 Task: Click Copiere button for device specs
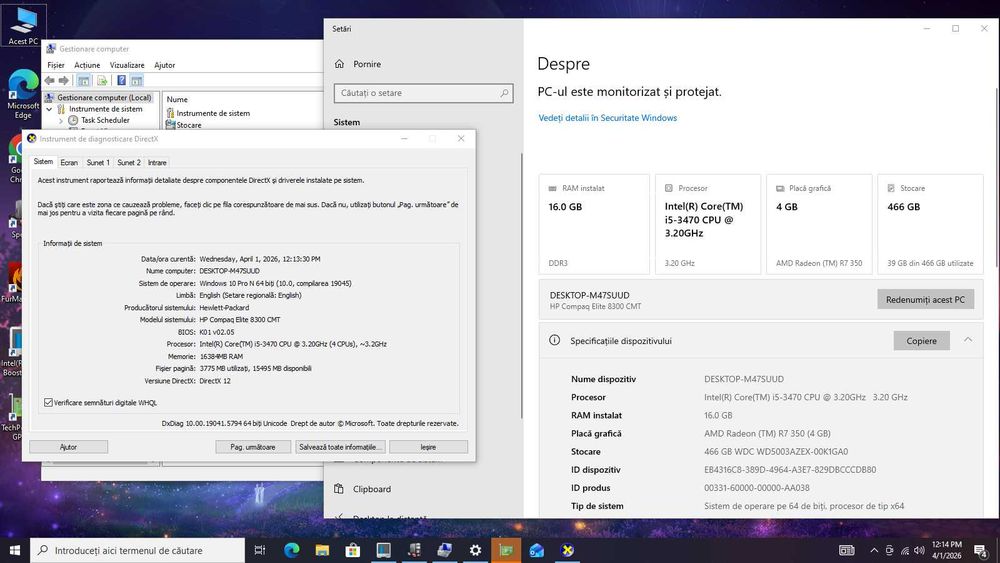point(922,340)
